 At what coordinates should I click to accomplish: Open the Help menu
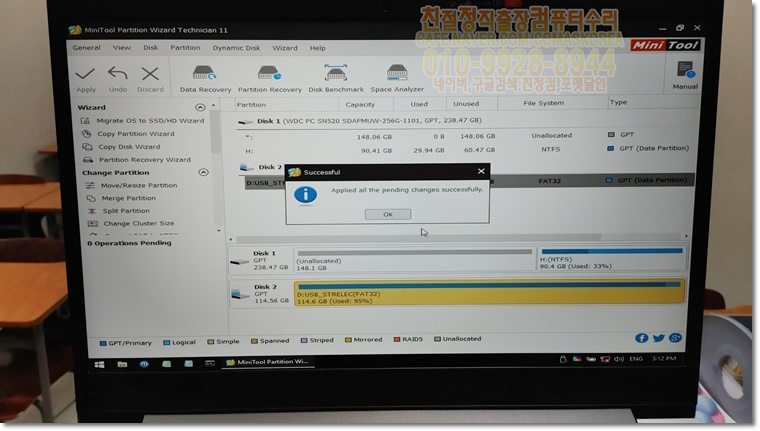pos(317,48)
